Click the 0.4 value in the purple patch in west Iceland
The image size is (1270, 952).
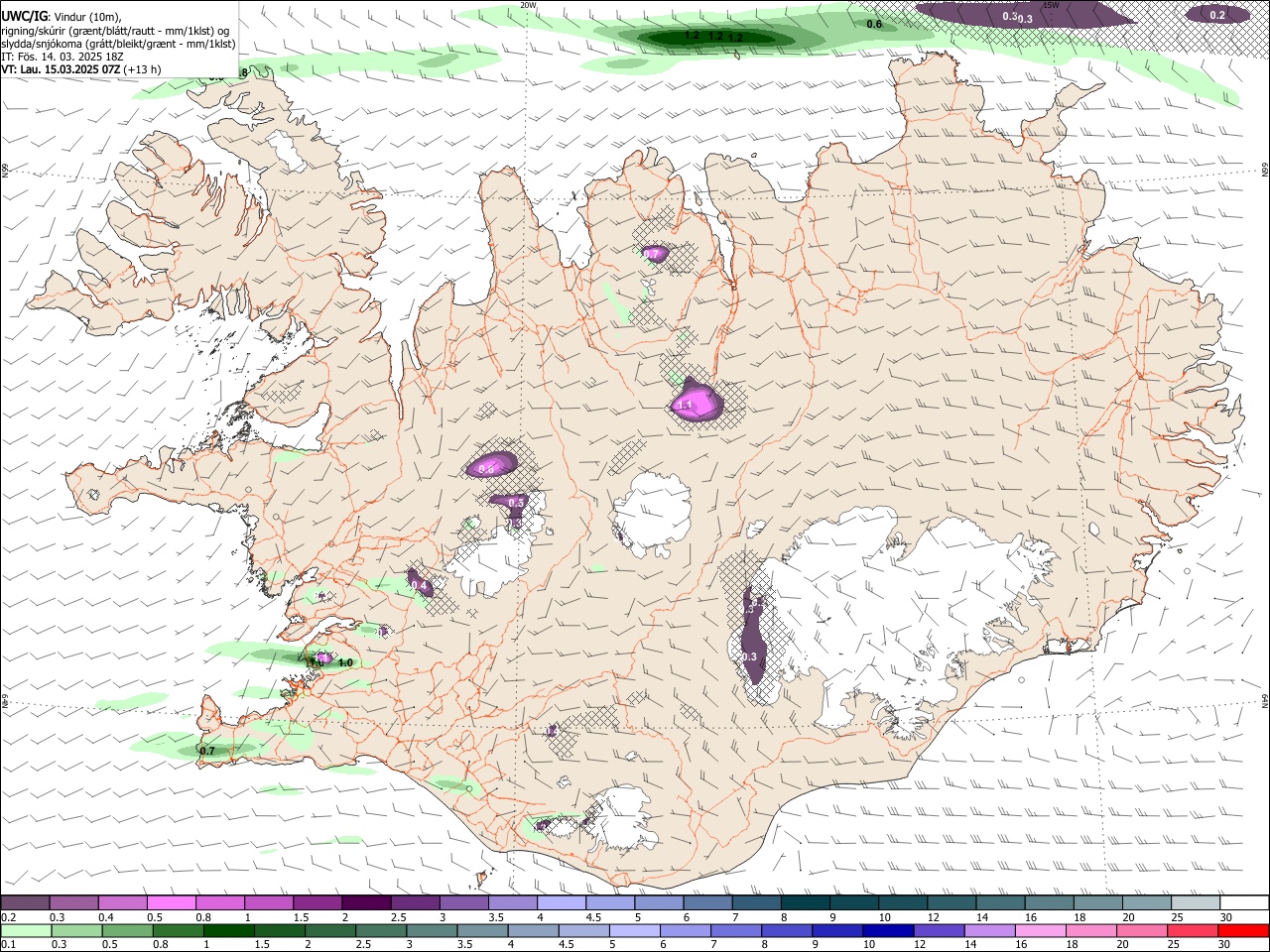pos(421,587)
